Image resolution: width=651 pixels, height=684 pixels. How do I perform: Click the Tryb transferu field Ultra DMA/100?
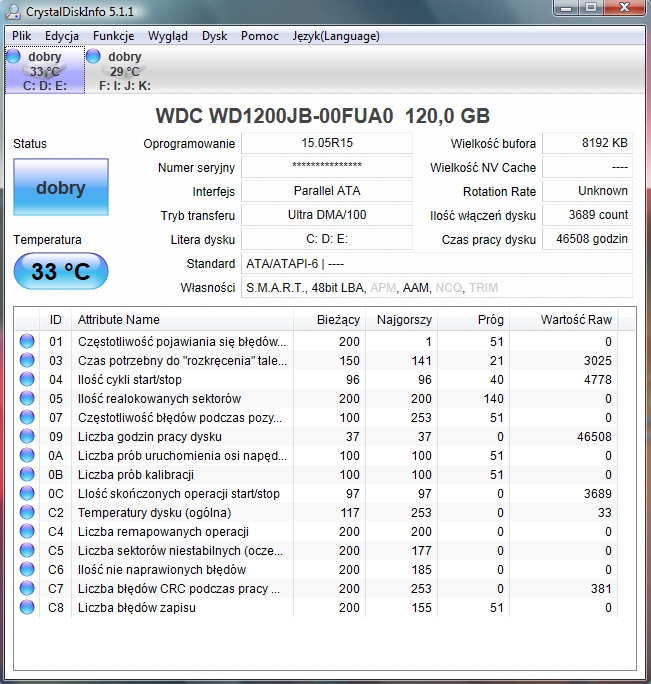tap(327, 215)
